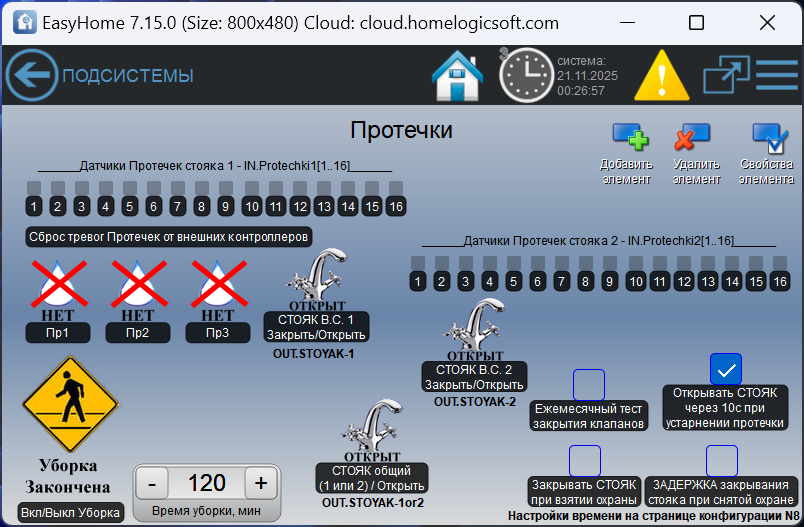Open the system clock icon

click(x=526, y=75)
